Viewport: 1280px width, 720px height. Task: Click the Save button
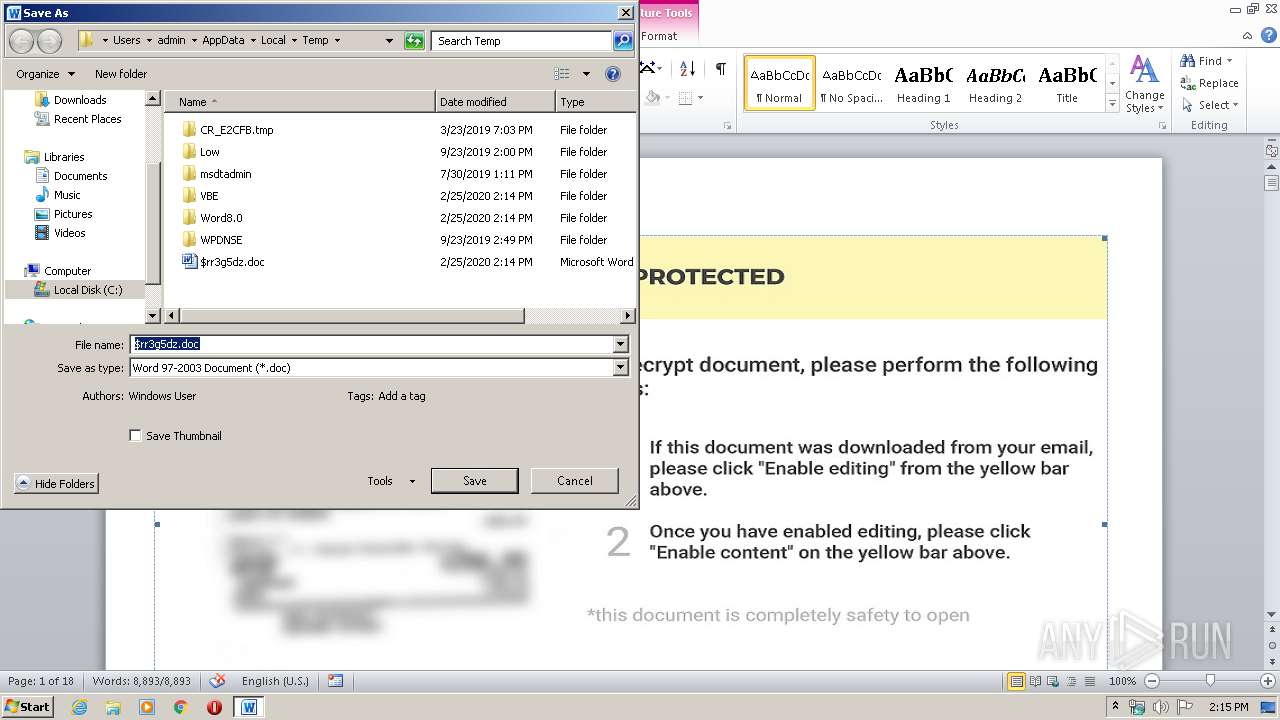(x=474, y=481)
